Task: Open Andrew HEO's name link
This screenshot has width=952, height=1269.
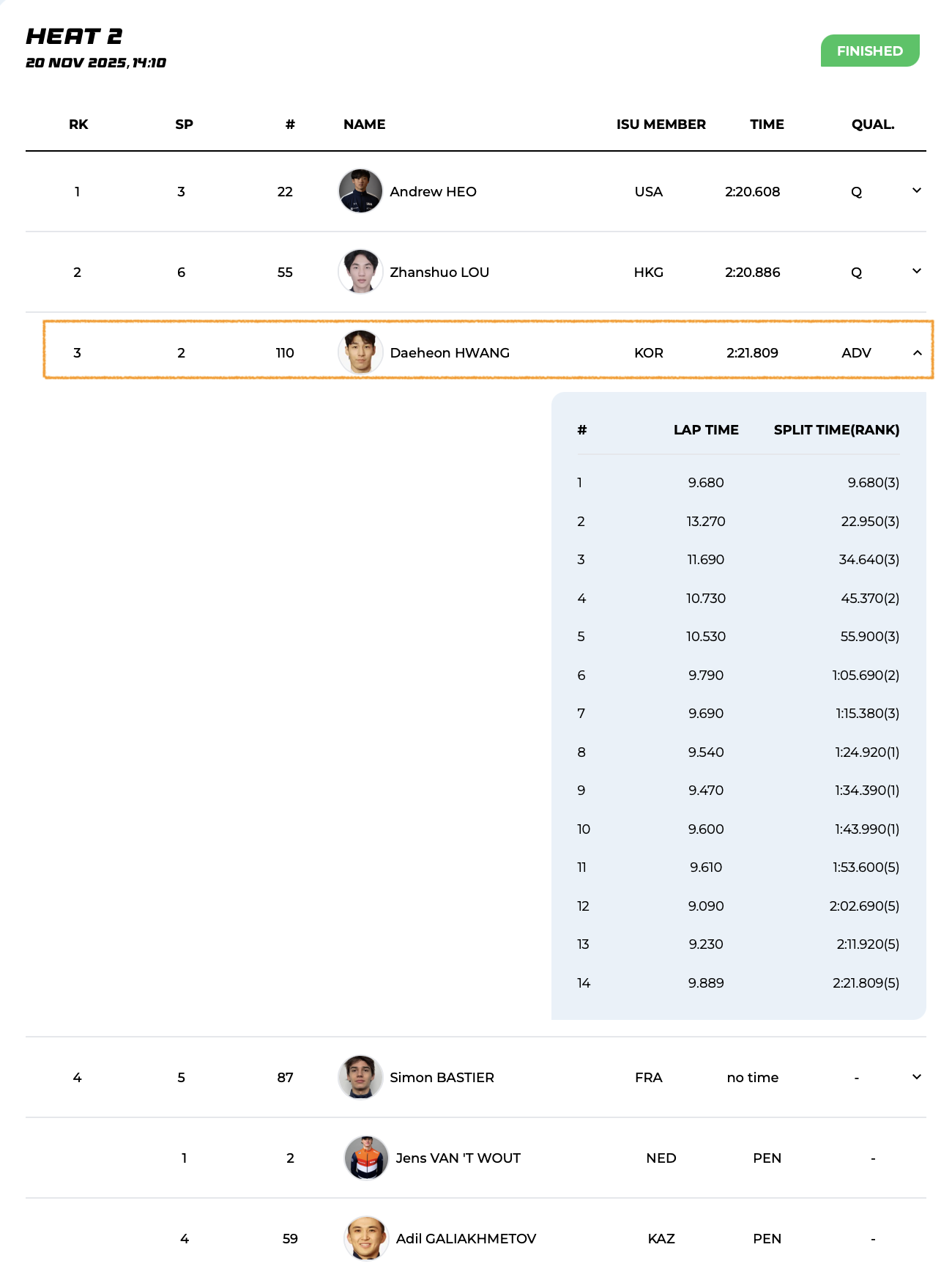Action: [433, 192]
